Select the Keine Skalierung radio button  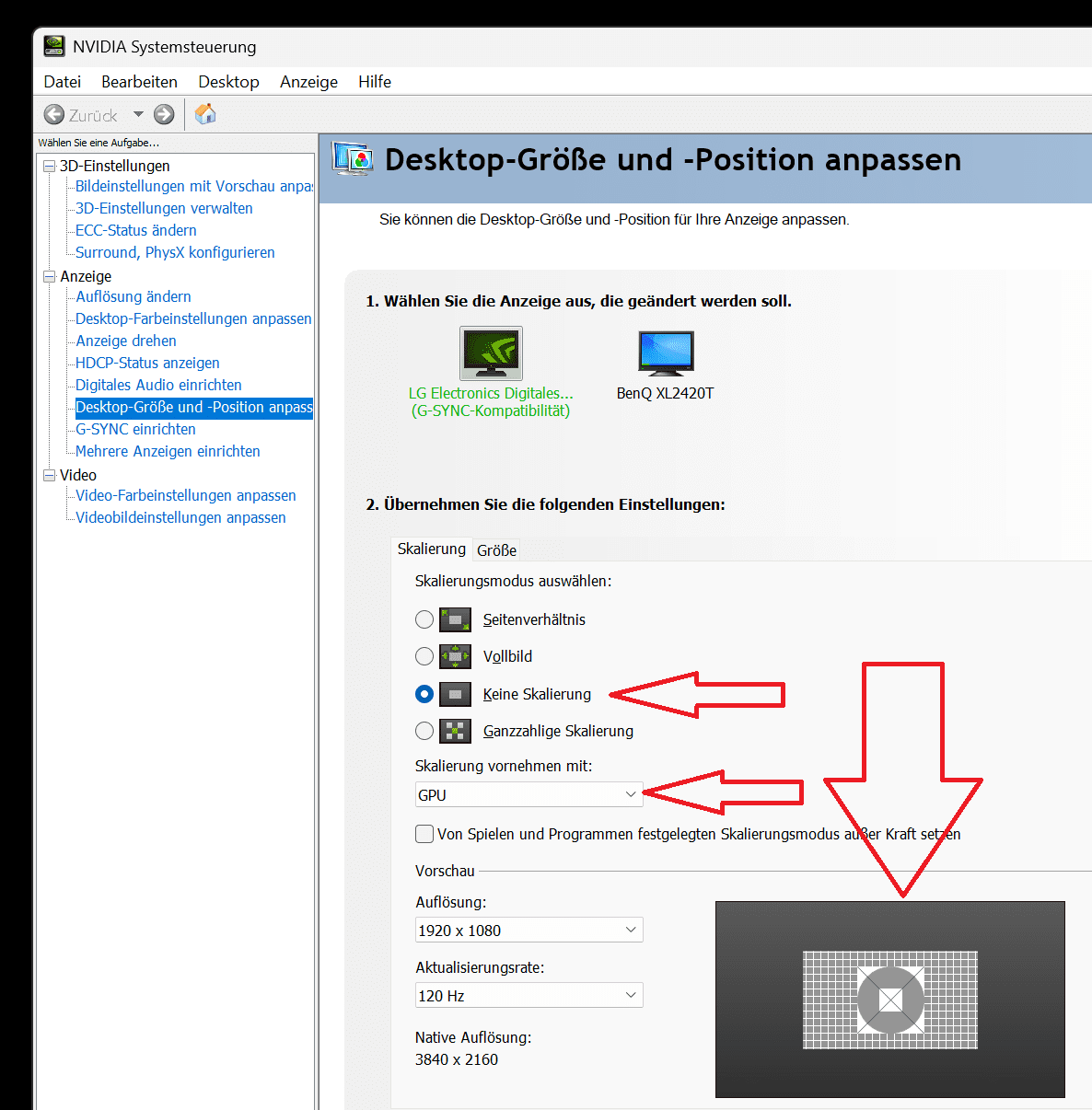click(x=424, y=694)
